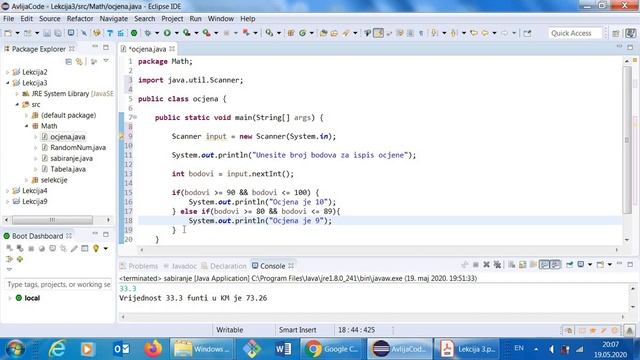Click Last Edit Location icon

tap(474, 33)
